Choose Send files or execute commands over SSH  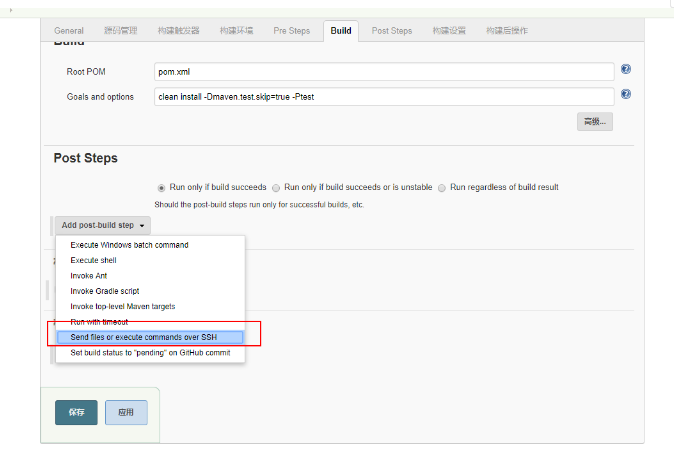pos(150,337)
